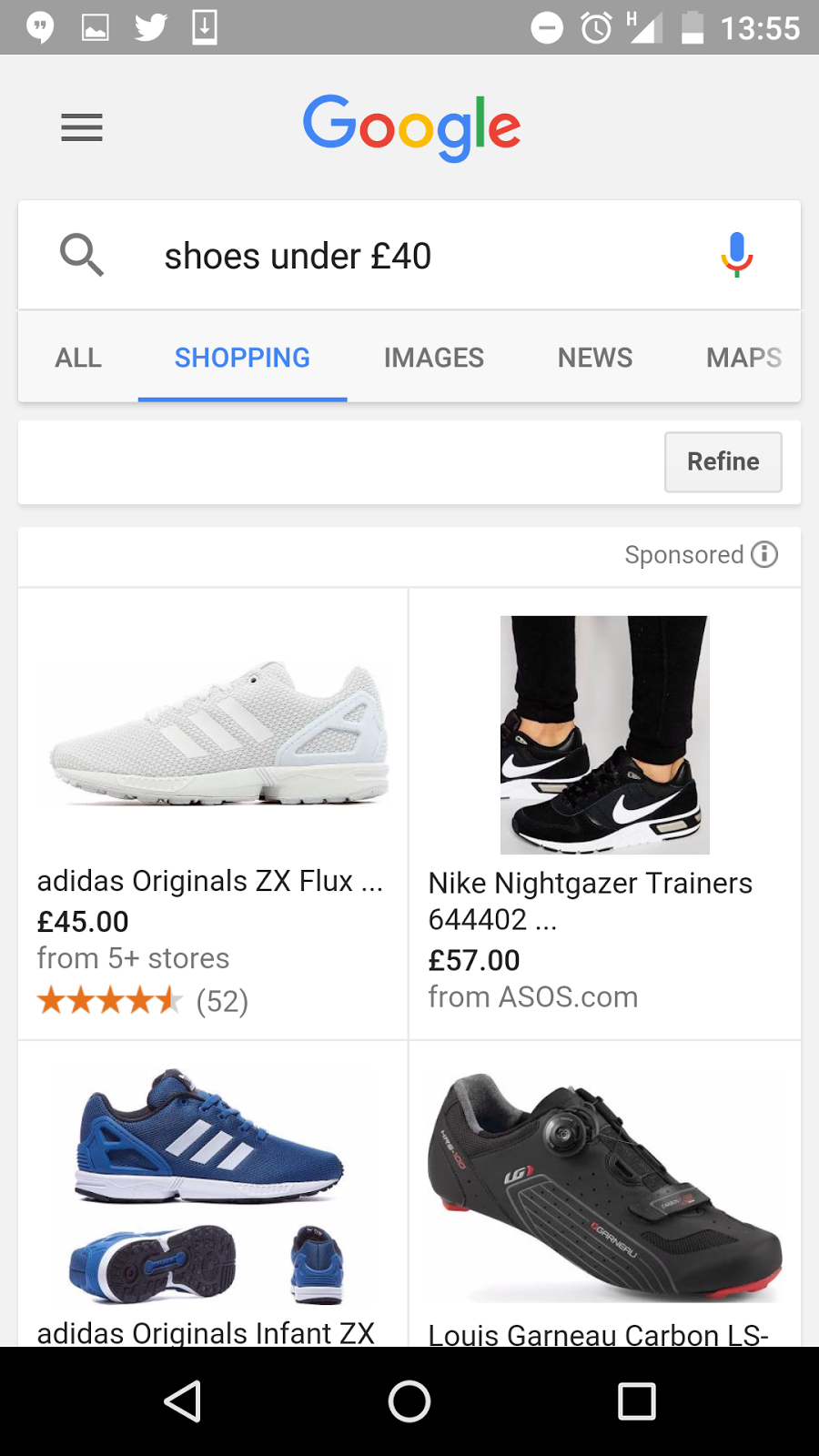
Task: Tap the Sponsored info icon
Action: [764, 554]
